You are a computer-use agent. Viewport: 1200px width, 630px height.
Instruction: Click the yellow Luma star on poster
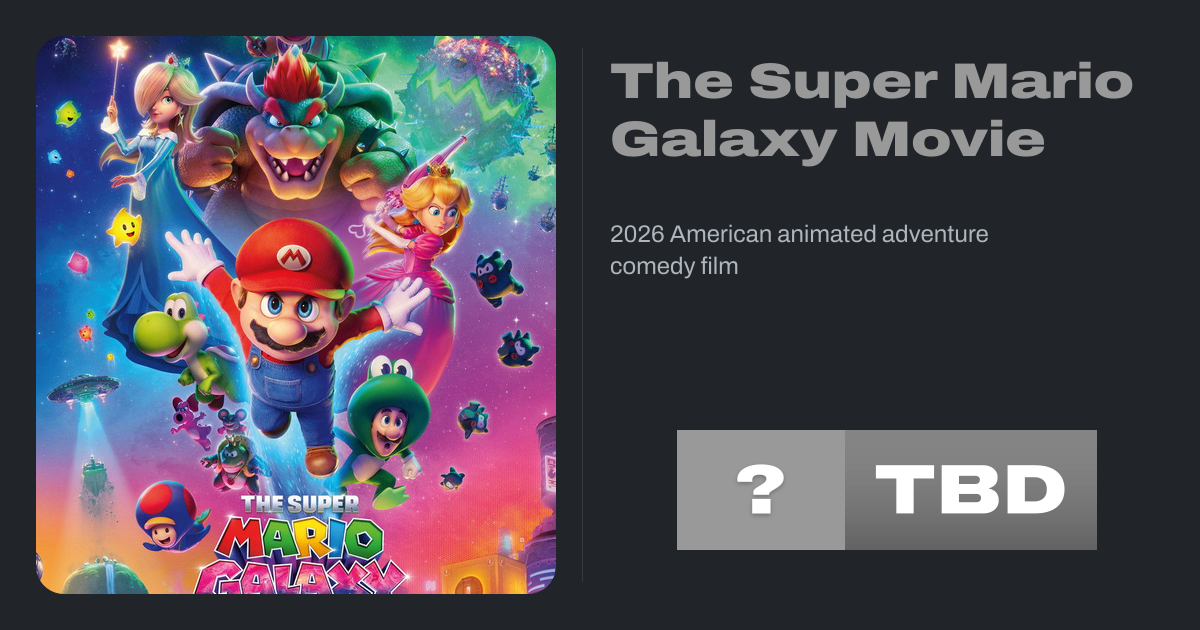[x=125, y=228]
